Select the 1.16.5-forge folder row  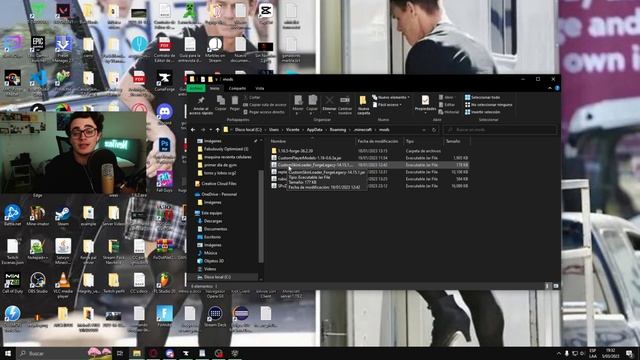coord(369,151)
